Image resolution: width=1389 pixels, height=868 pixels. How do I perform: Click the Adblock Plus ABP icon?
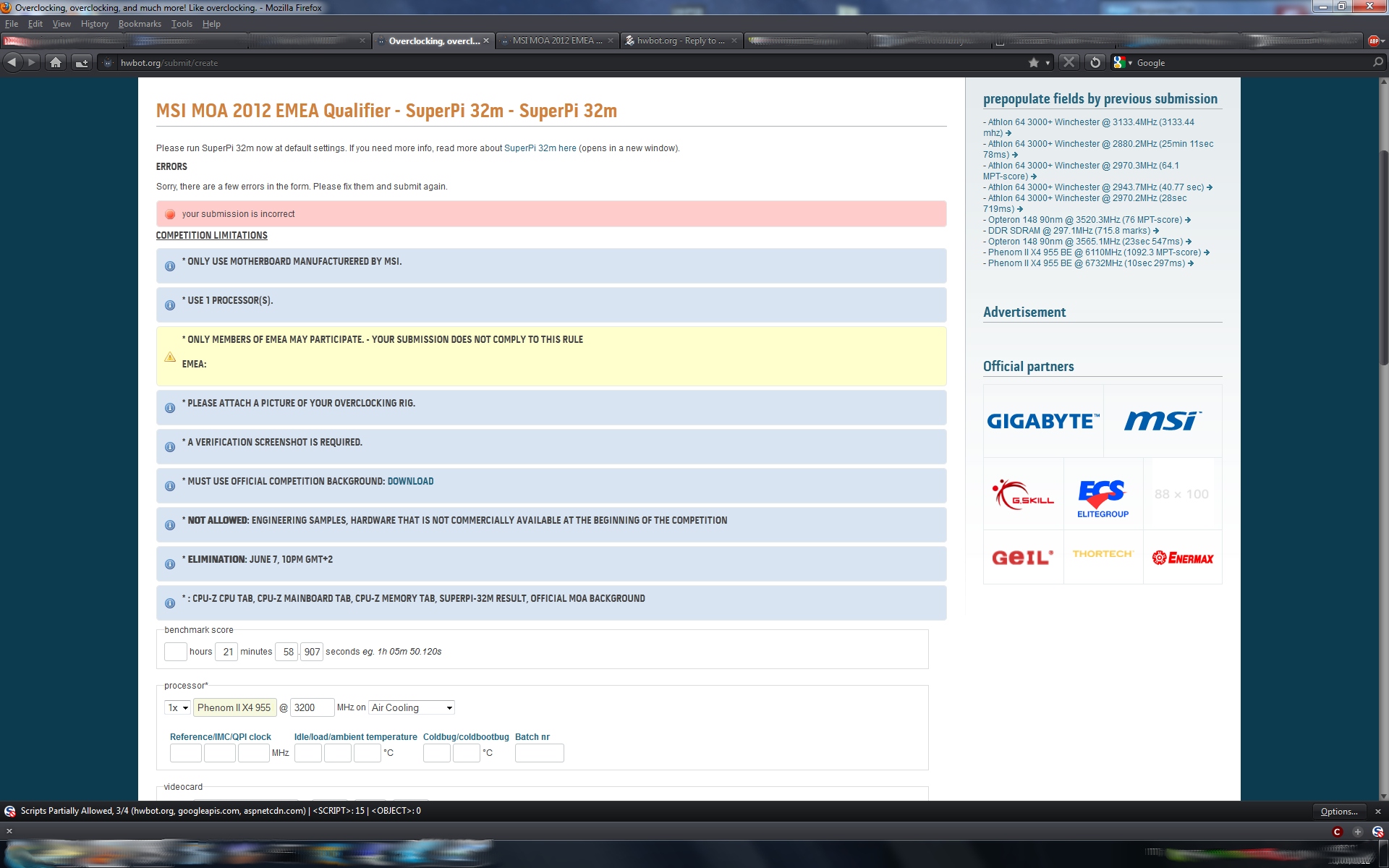coord(1374,41)
